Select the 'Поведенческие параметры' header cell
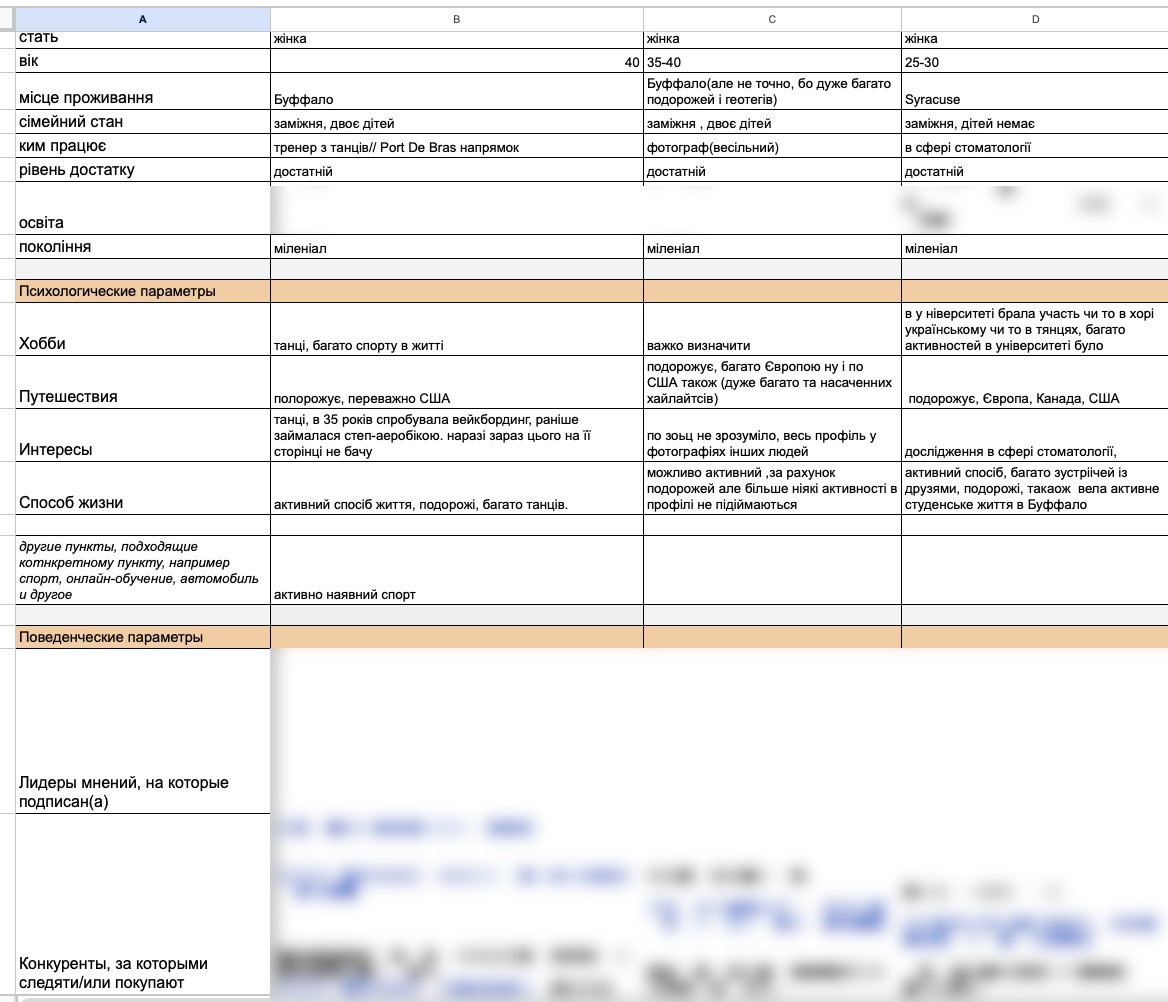 (143, 637)
